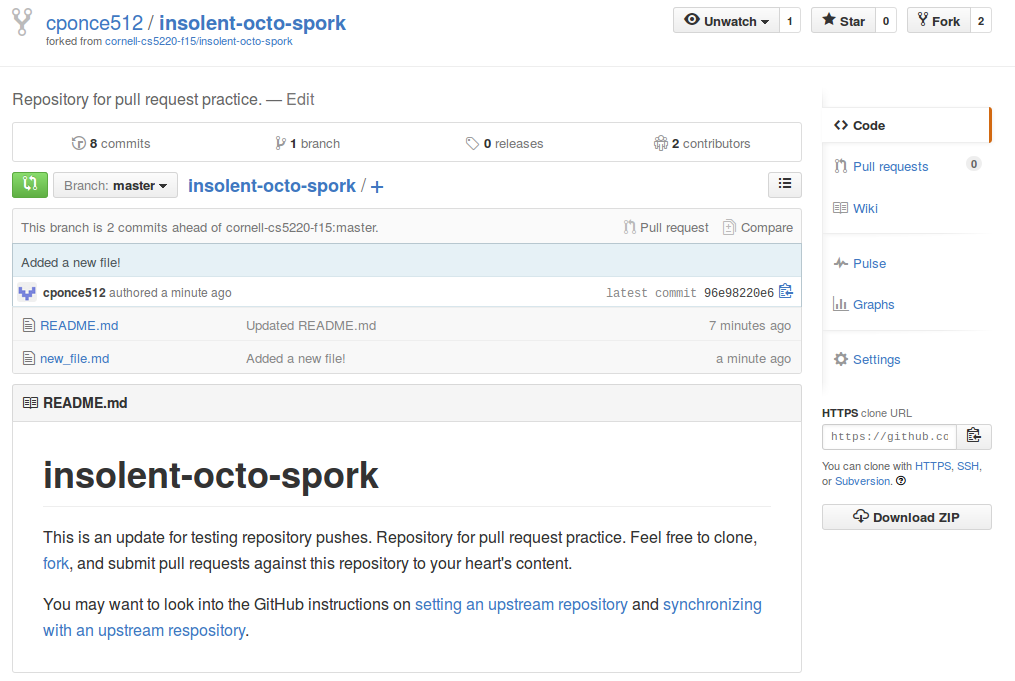Click the stargazers count 0
The width and height of the screenshot is (1015, 681).
point(886,21)
